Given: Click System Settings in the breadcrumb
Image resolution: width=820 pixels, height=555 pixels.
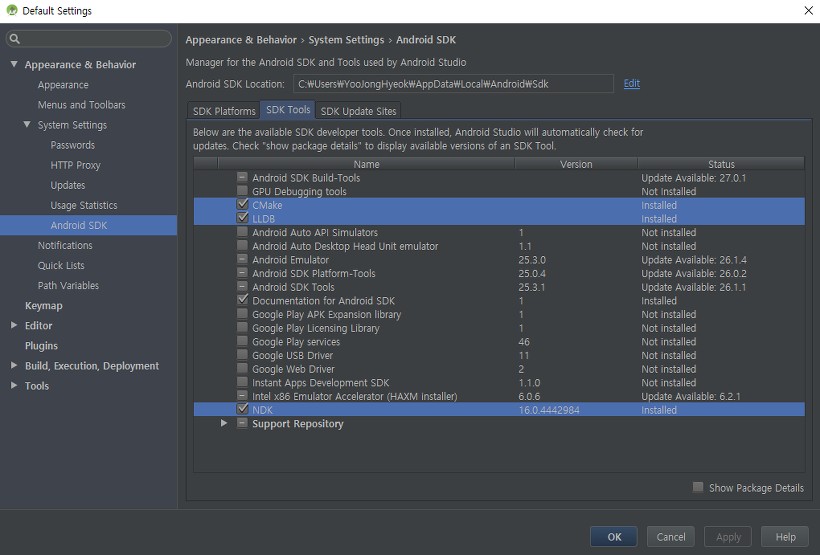Looking at the screenshot, I should coord(346,40).
